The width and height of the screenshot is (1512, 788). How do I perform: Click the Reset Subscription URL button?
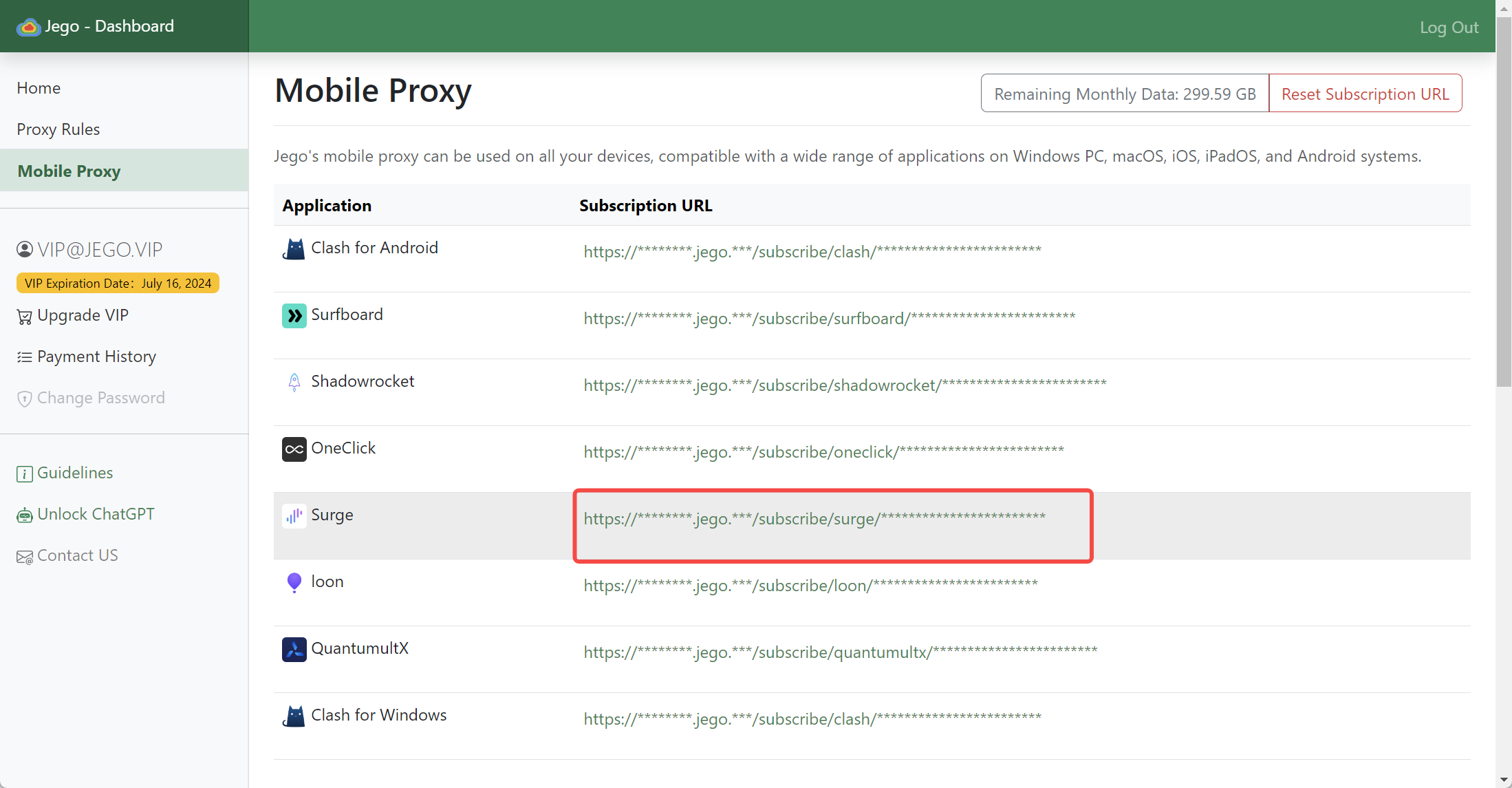tap(1365, 94)
